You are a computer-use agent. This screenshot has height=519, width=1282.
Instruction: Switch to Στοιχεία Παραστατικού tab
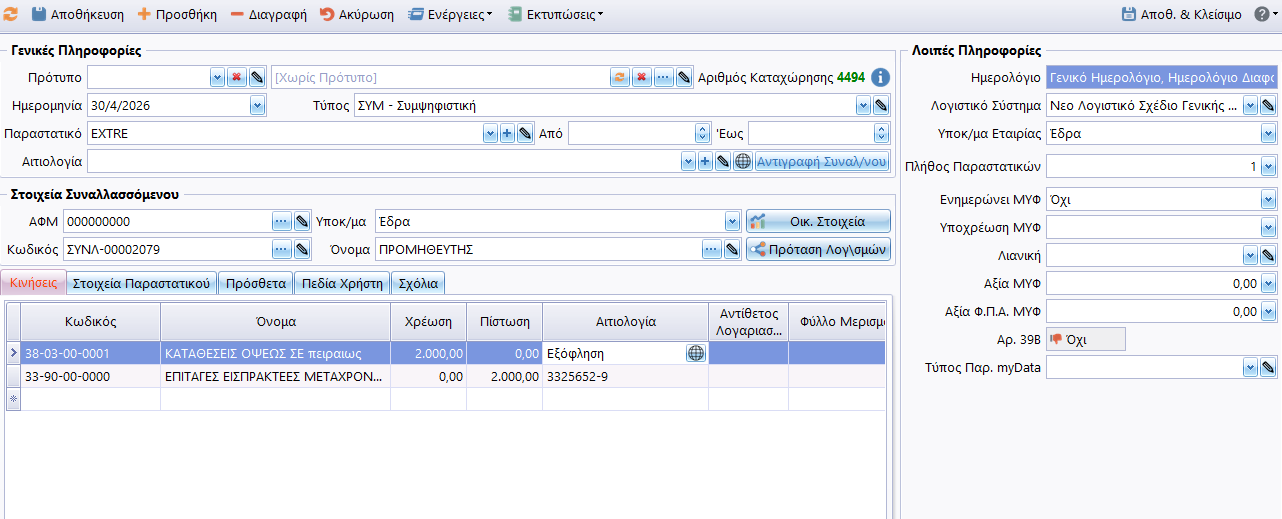pos(143,283)
